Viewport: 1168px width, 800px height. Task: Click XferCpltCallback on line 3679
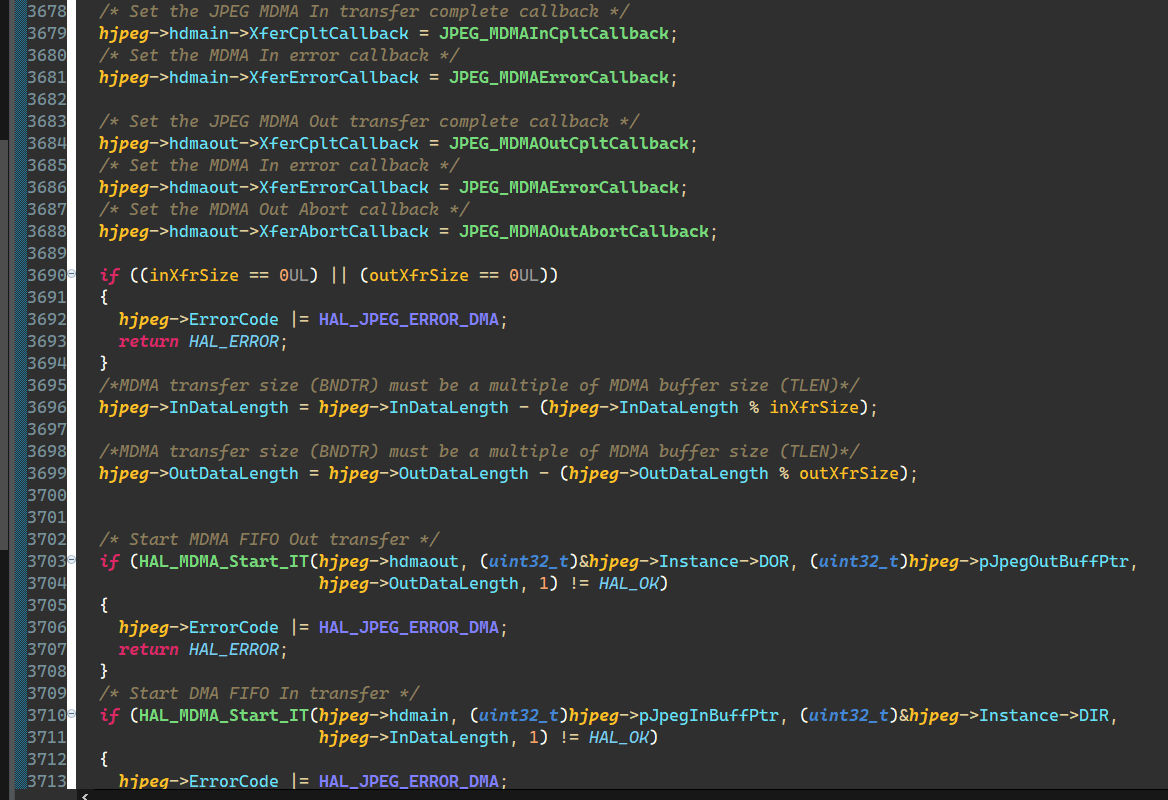[328, 34]
